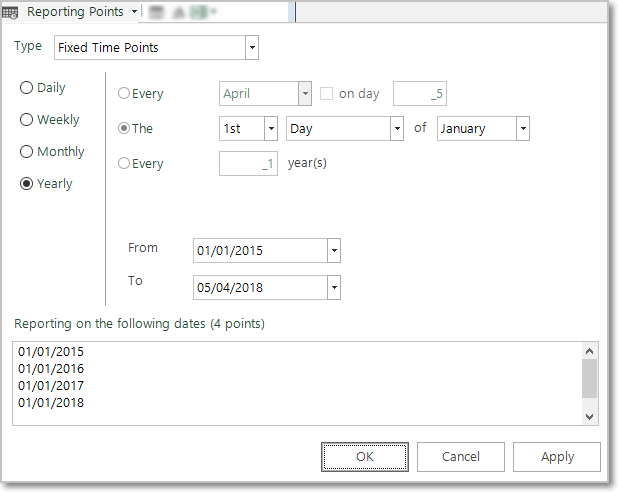Open the Type combo box arrow
The image size is (618, 492).
click(252, 48)
